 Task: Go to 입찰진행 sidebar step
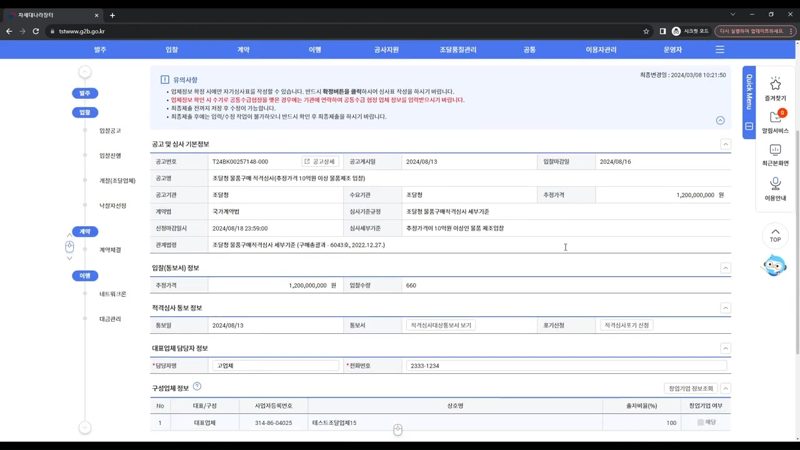pyautogui.click(x=110, y=156)
